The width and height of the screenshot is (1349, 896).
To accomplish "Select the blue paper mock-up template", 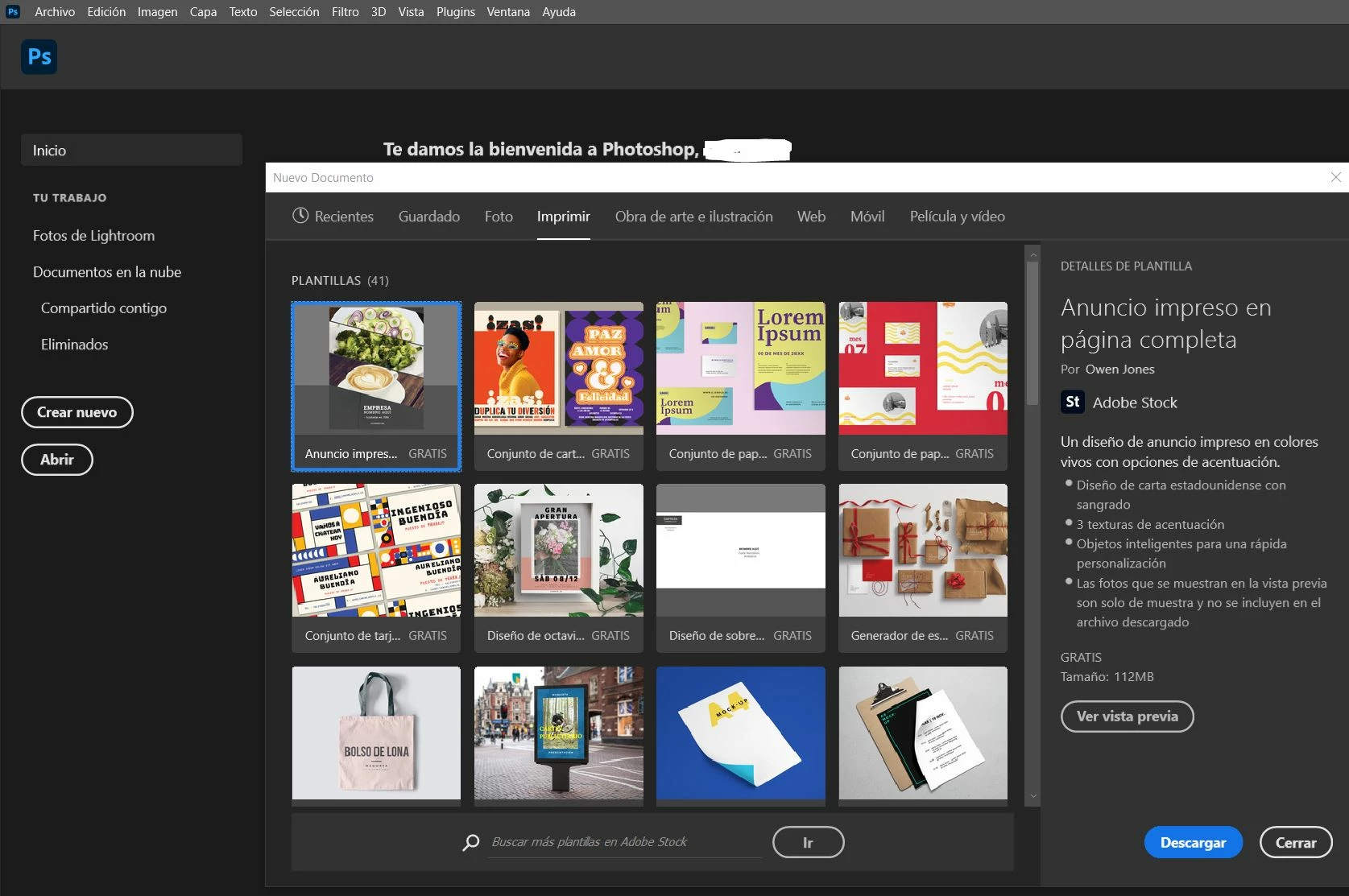I will [x=740, y=735].
